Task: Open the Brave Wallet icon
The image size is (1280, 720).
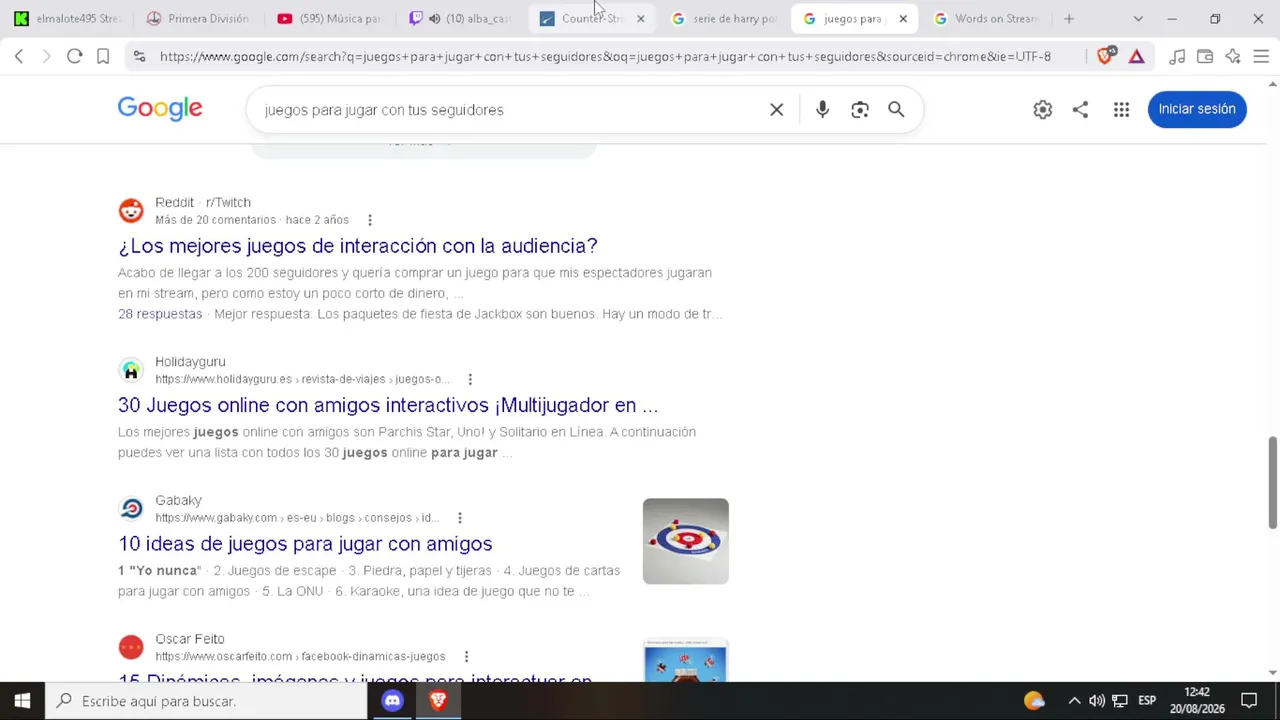Action: (x=1205, y=57)
